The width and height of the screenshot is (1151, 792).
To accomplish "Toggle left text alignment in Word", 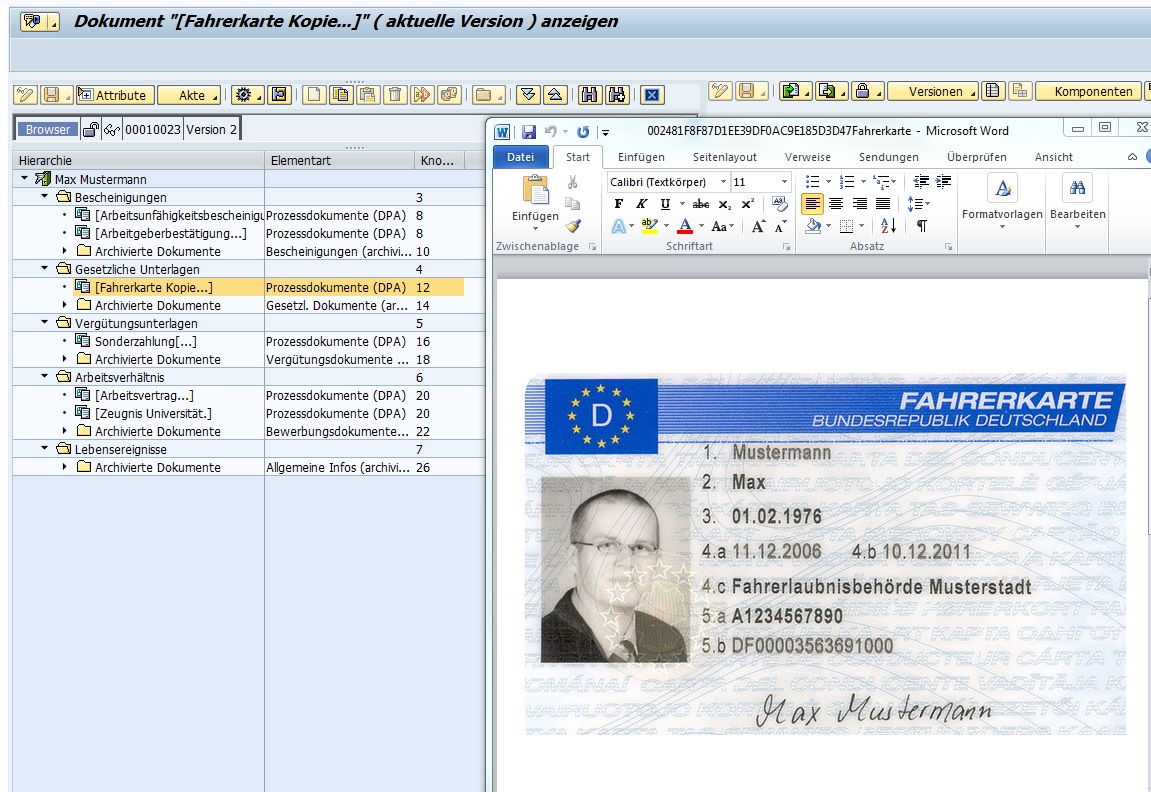I will pos(812,204).
